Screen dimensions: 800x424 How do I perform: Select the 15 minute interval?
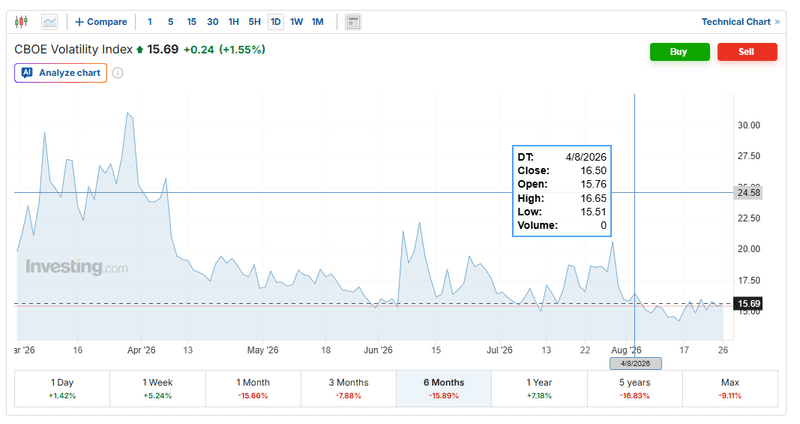pos(191,22)
